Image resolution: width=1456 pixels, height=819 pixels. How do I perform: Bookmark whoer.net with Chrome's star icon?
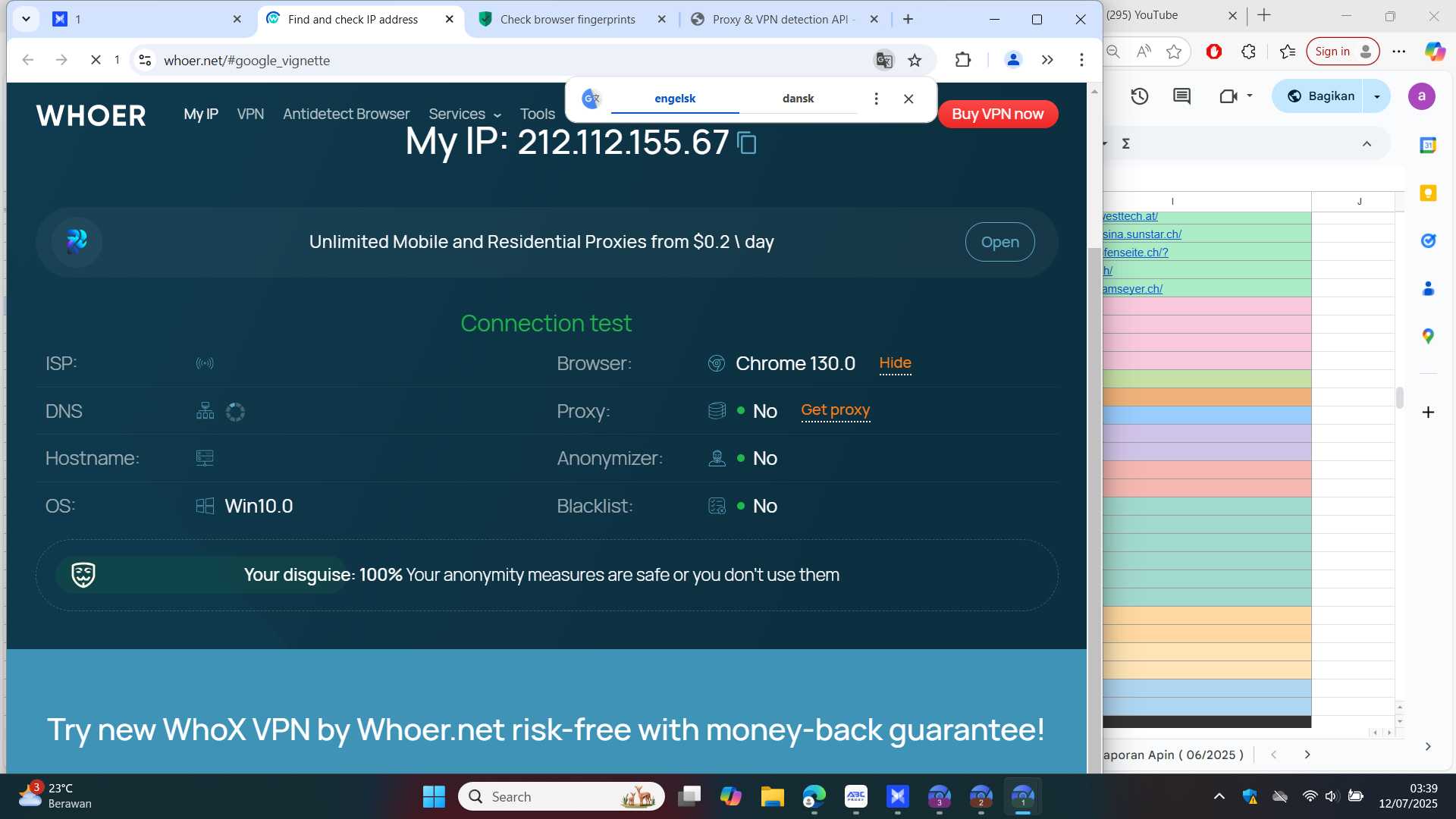pyautogui.click(x=915, y=60)
